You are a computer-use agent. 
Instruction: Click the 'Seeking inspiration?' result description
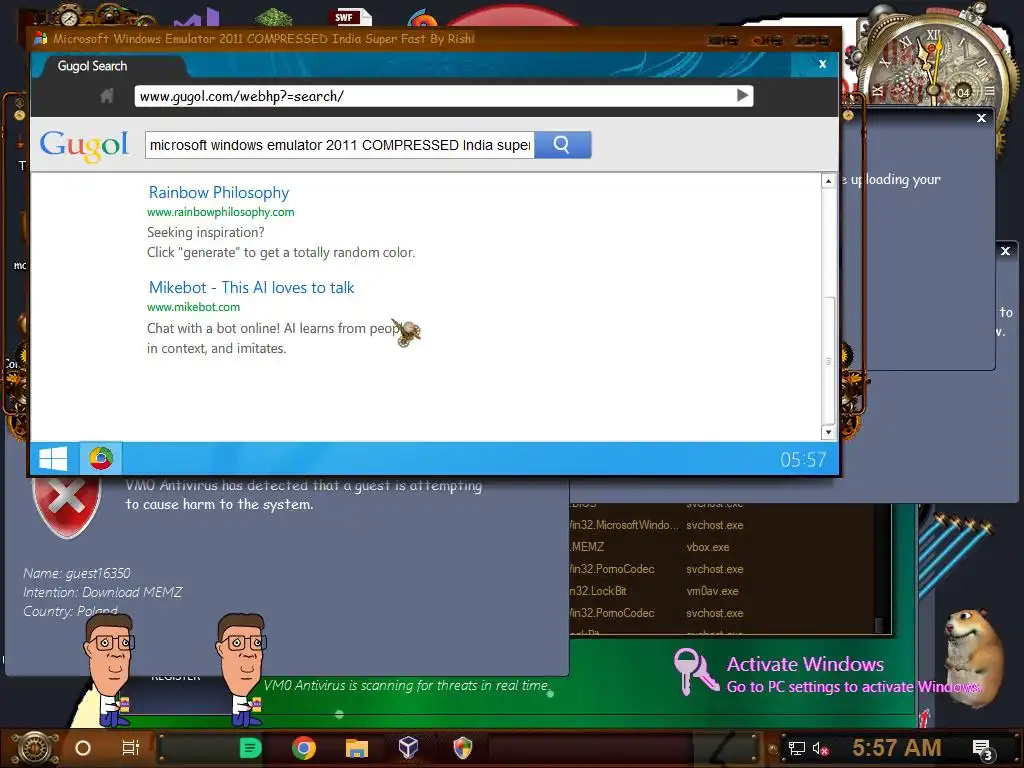206,232
